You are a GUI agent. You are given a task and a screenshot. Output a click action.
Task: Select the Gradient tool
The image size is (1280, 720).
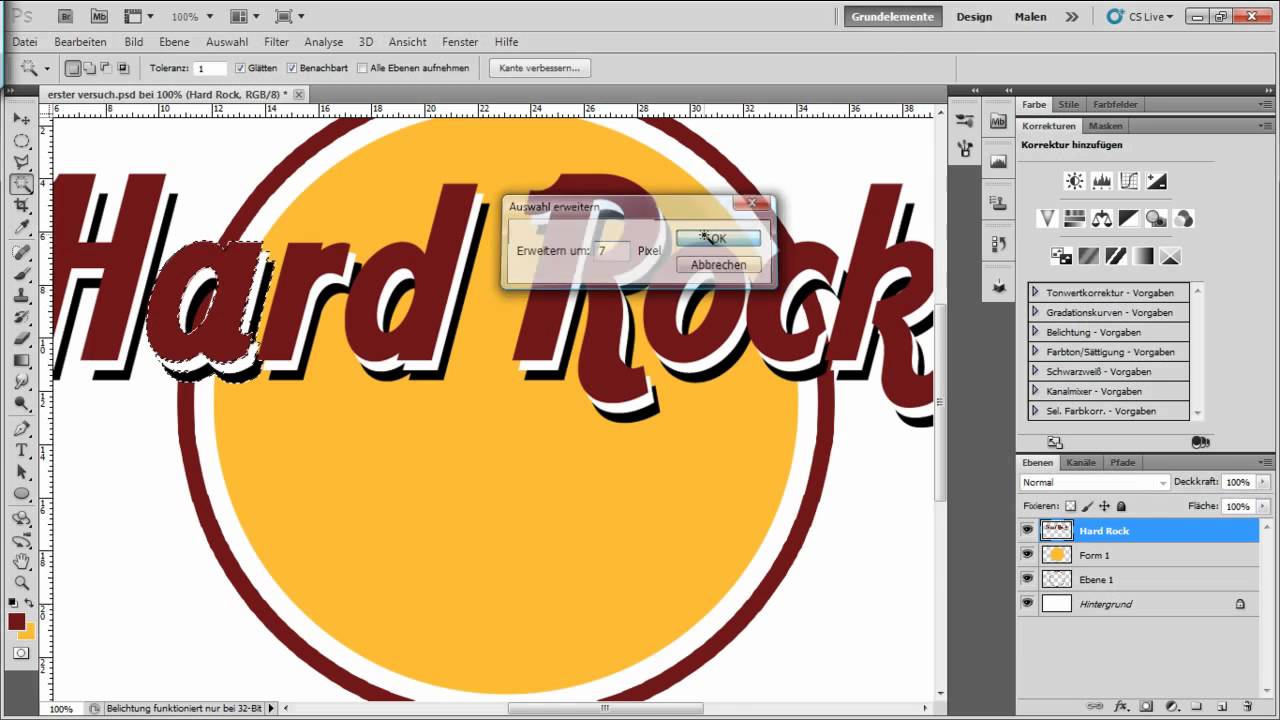click(x=21, y=361)
